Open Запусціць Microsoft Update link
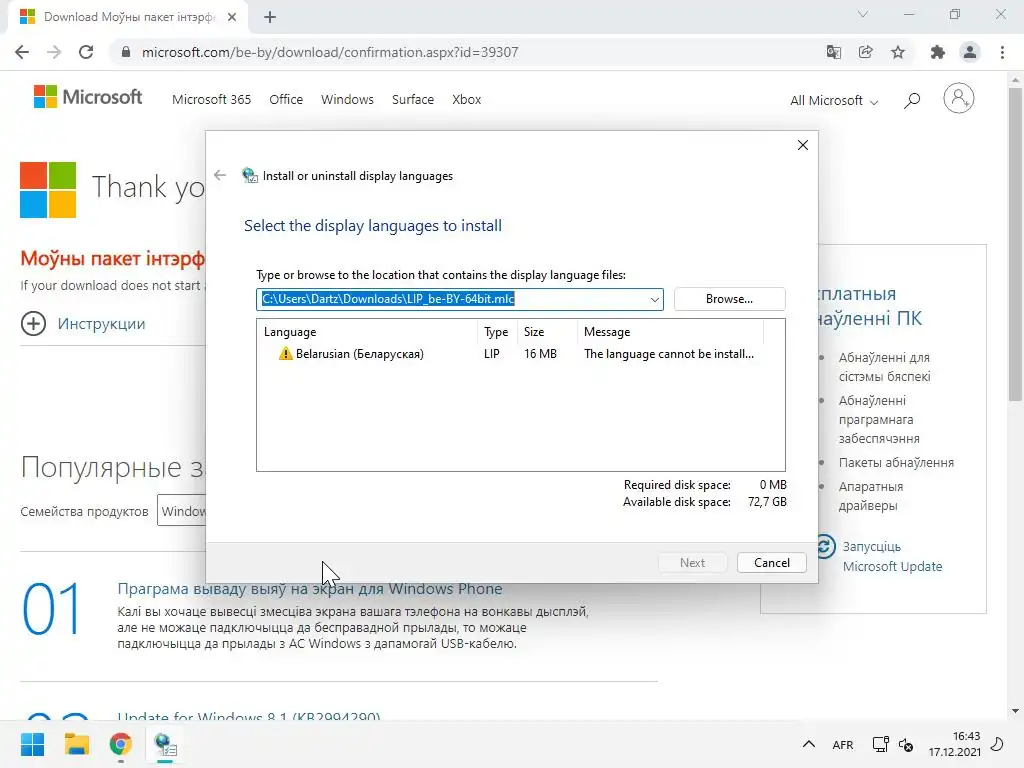The width and height of the screenshot is (1024, 768). click(892, 556)
